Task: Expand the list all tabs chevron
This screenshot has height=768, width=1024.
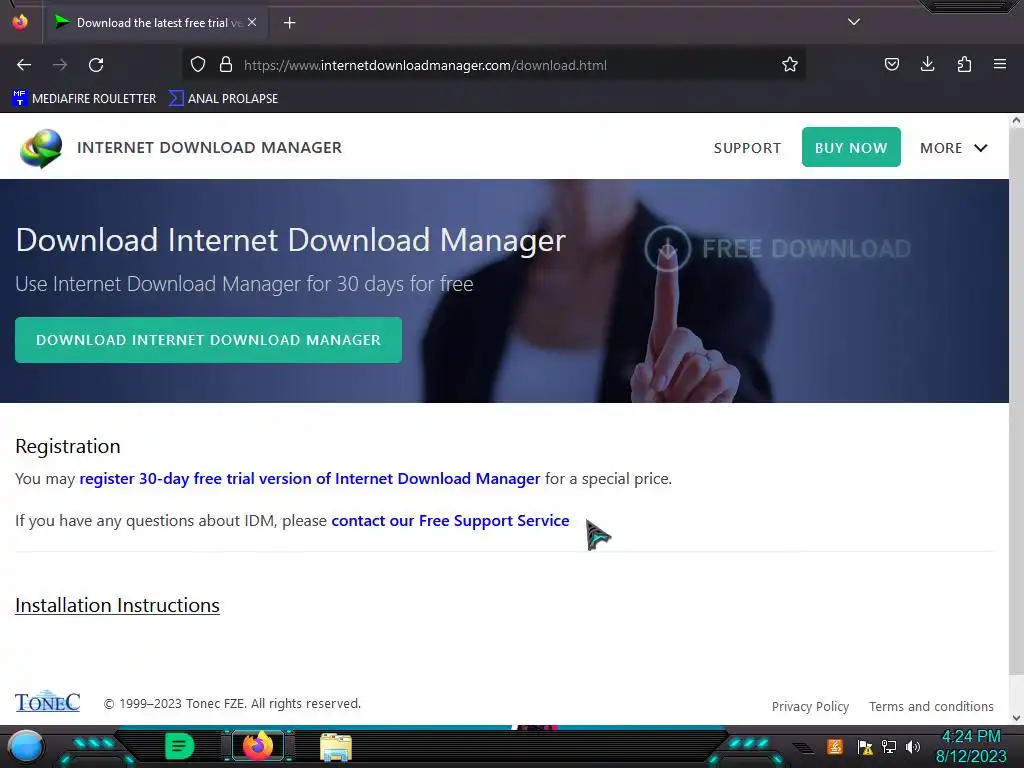Action: (854, 22)
